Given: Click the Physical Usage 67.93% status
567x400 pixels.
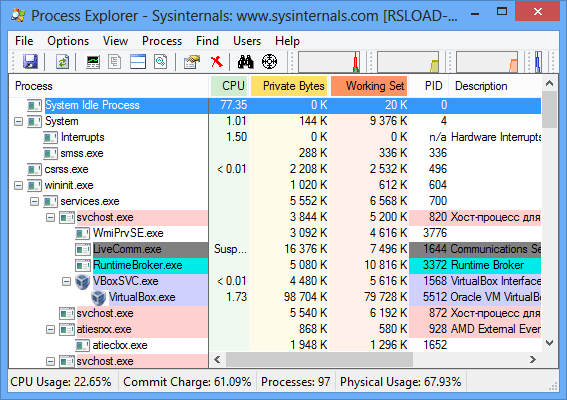Looking at the screenshot, I should (401, 382).
